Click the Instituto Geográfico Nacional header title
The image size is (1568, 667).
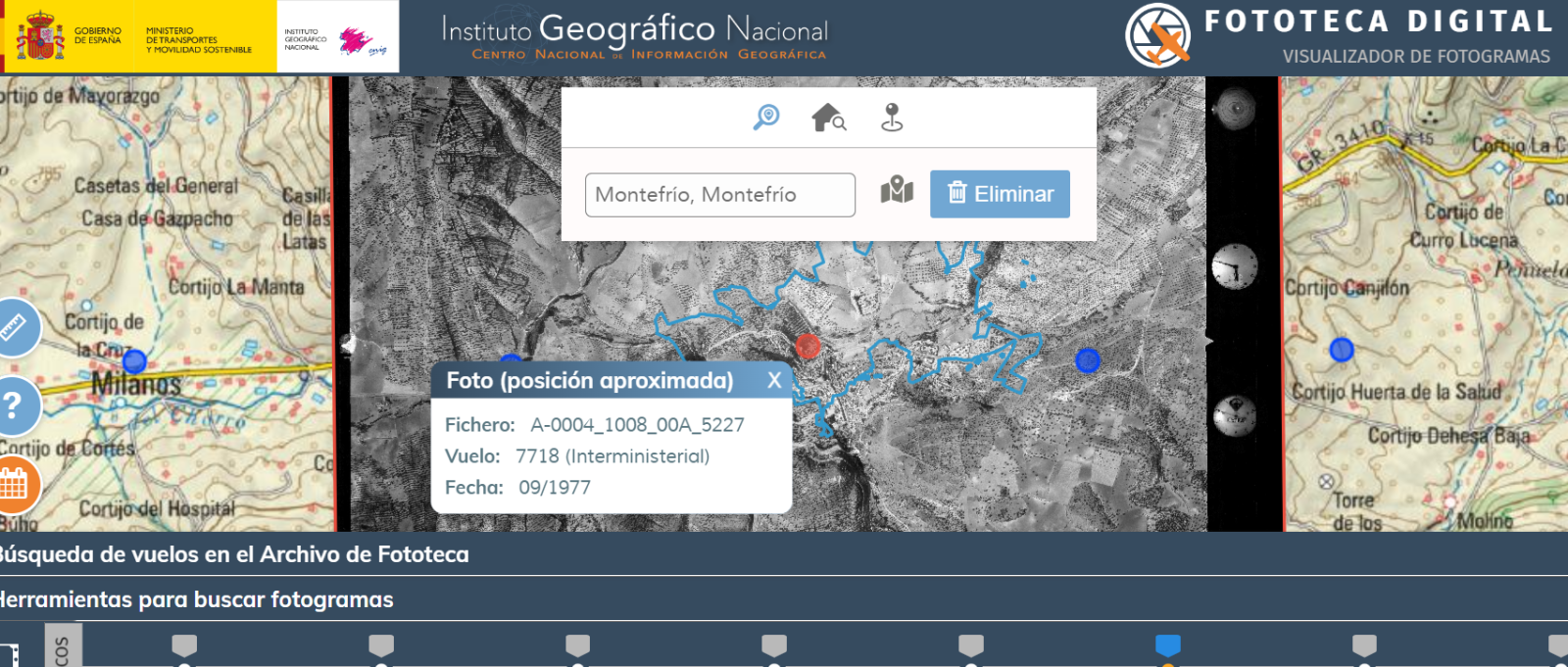[x=635, y=29]
